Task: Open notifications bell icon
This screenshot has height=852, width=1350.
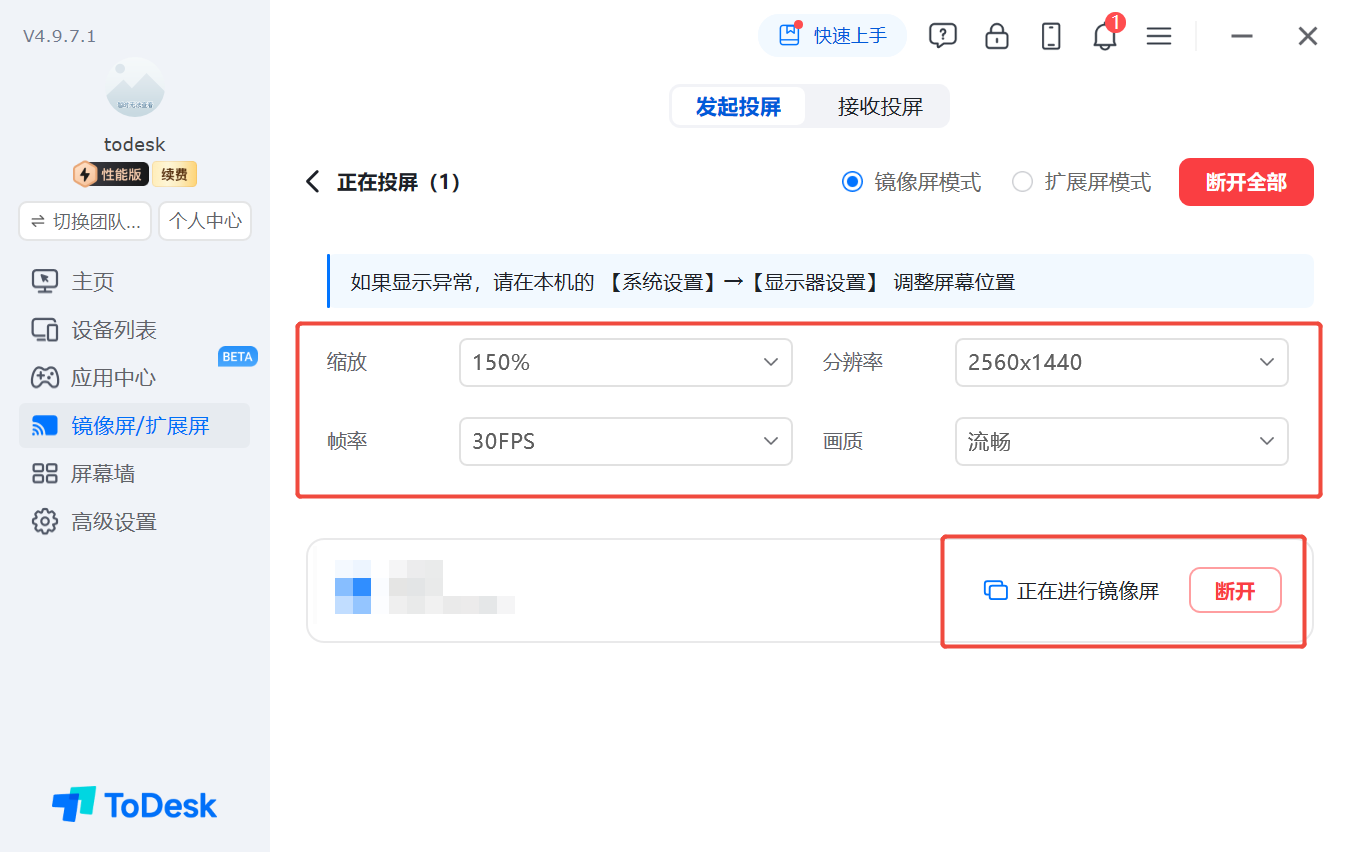Action: click(1105, 36)
